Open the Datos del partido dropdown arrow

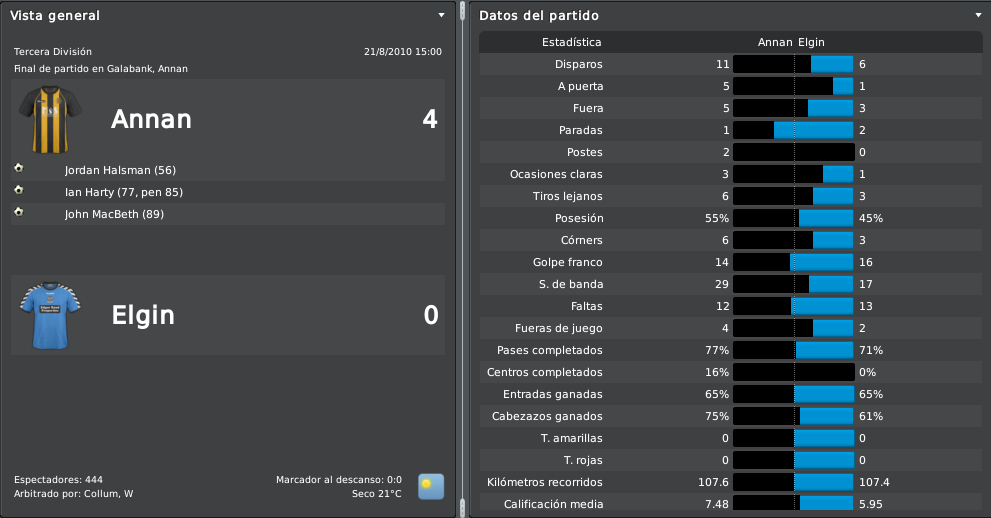point(979,15)
